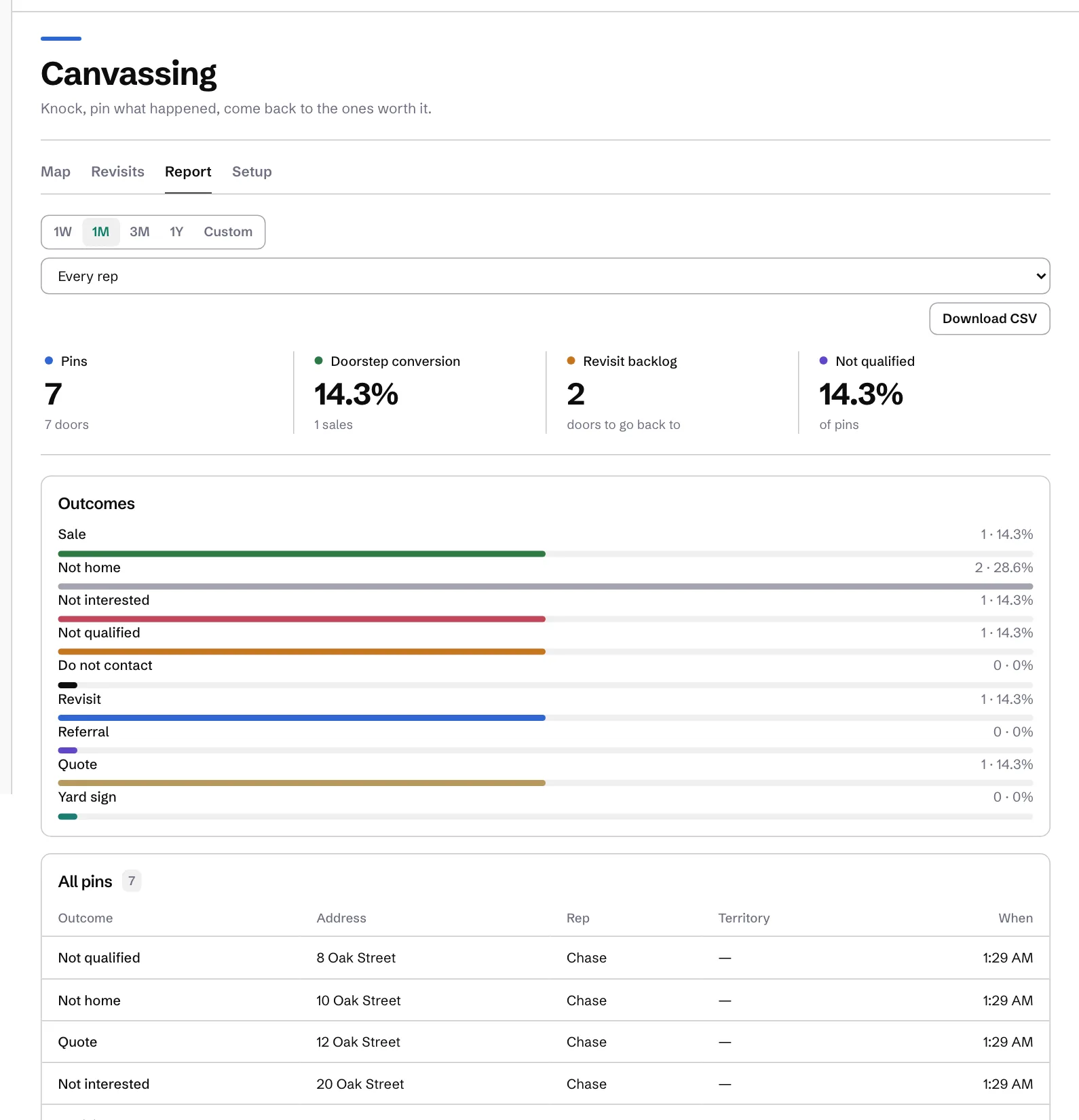The image size is (1079, 1120).
Task: Switch to the Map tab
Action: coord(56,172)
